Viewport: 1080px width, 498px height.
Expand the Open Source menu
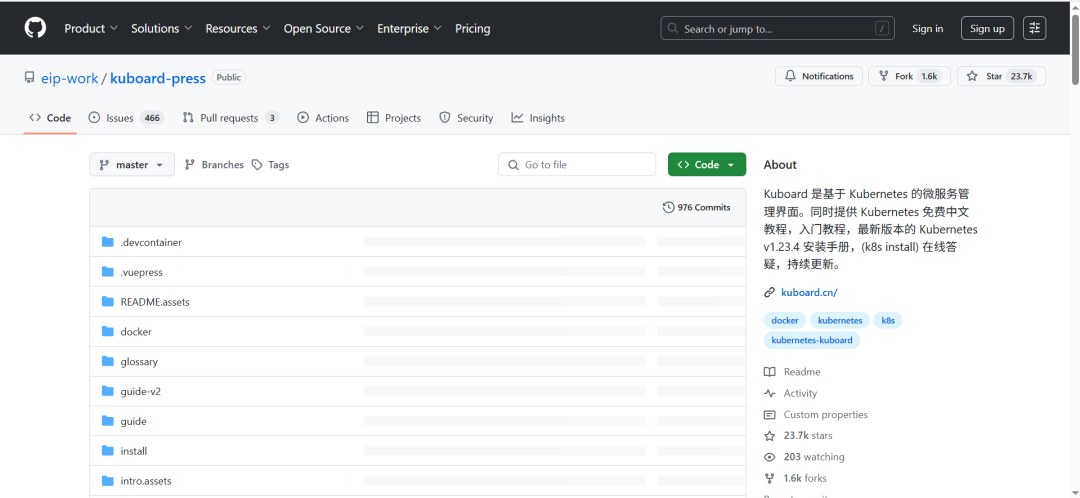(323, 29)
